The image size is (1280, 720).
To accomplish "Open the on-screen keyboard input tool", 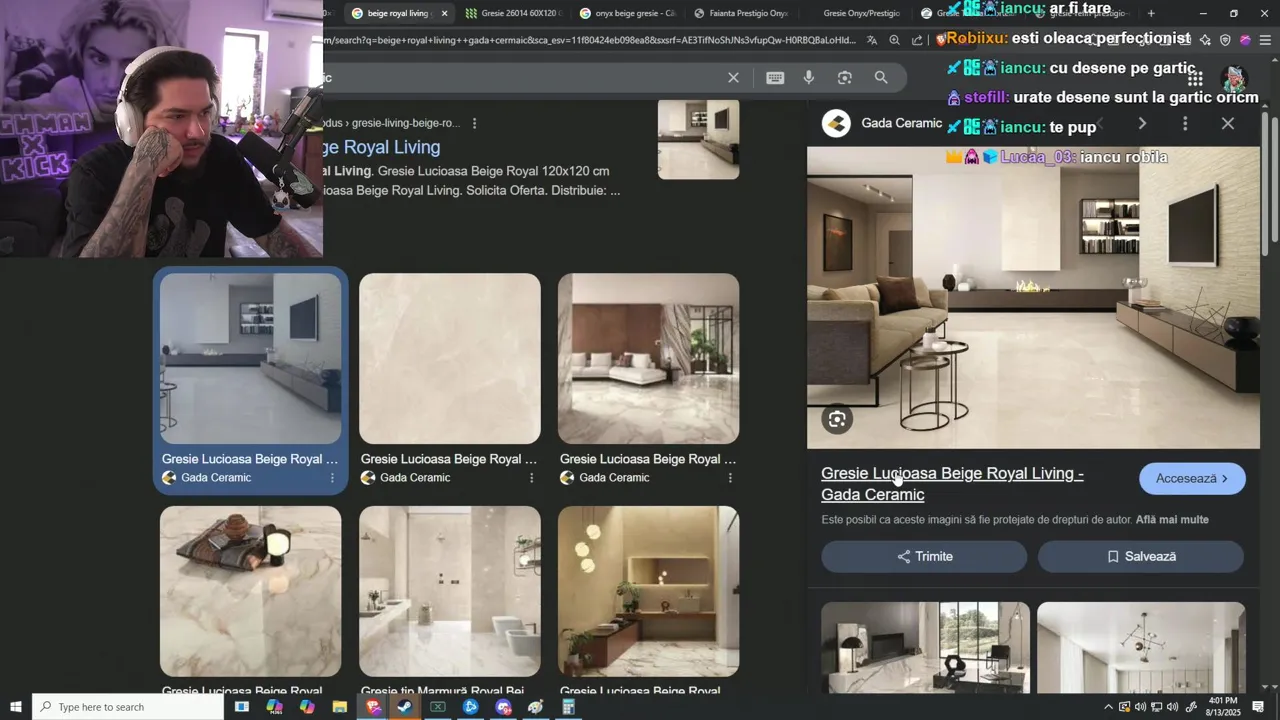I will (775, 78).
